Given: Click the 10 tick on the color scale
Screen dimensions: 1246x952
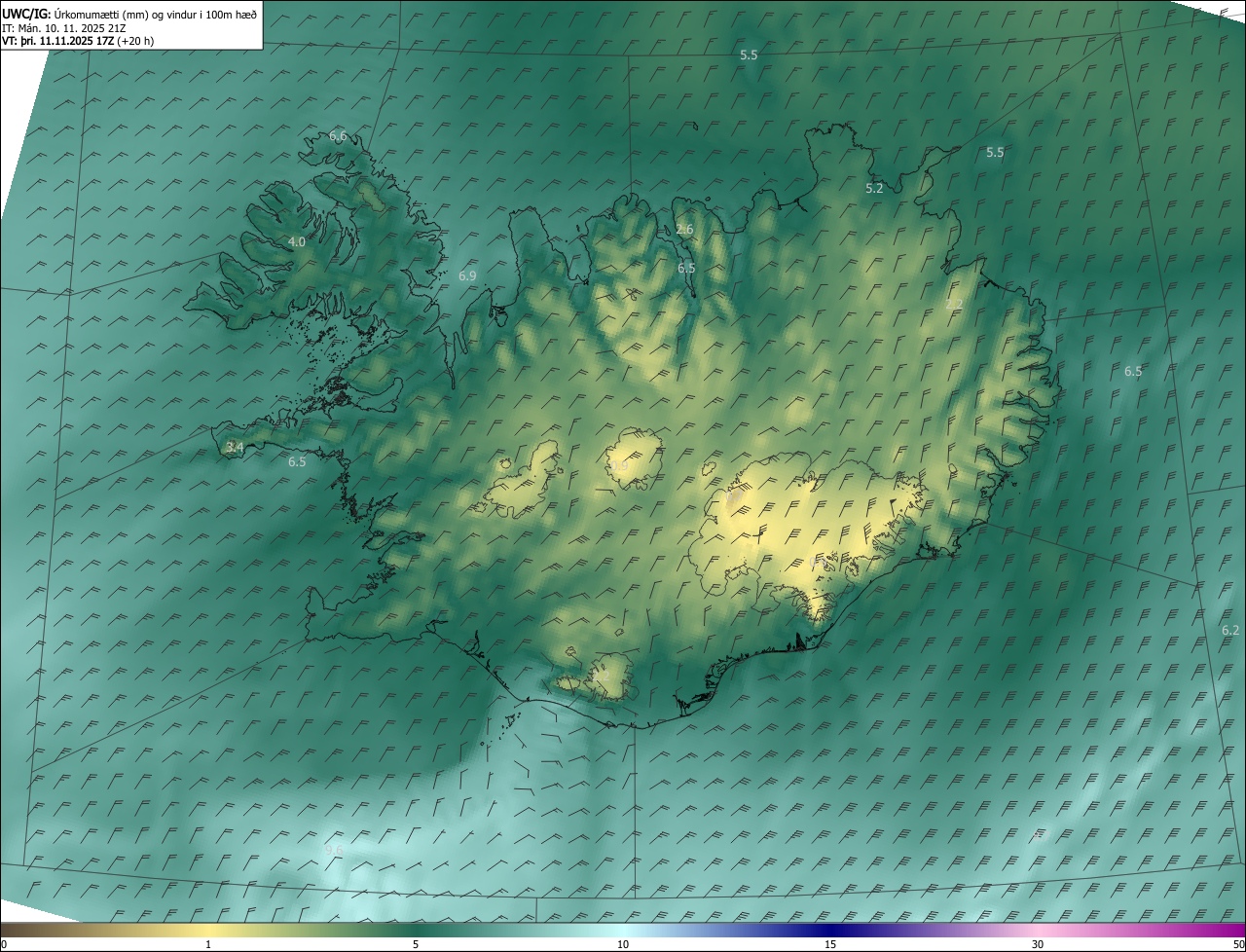Looking at the screenshot, I should click(x=623, y=945).
